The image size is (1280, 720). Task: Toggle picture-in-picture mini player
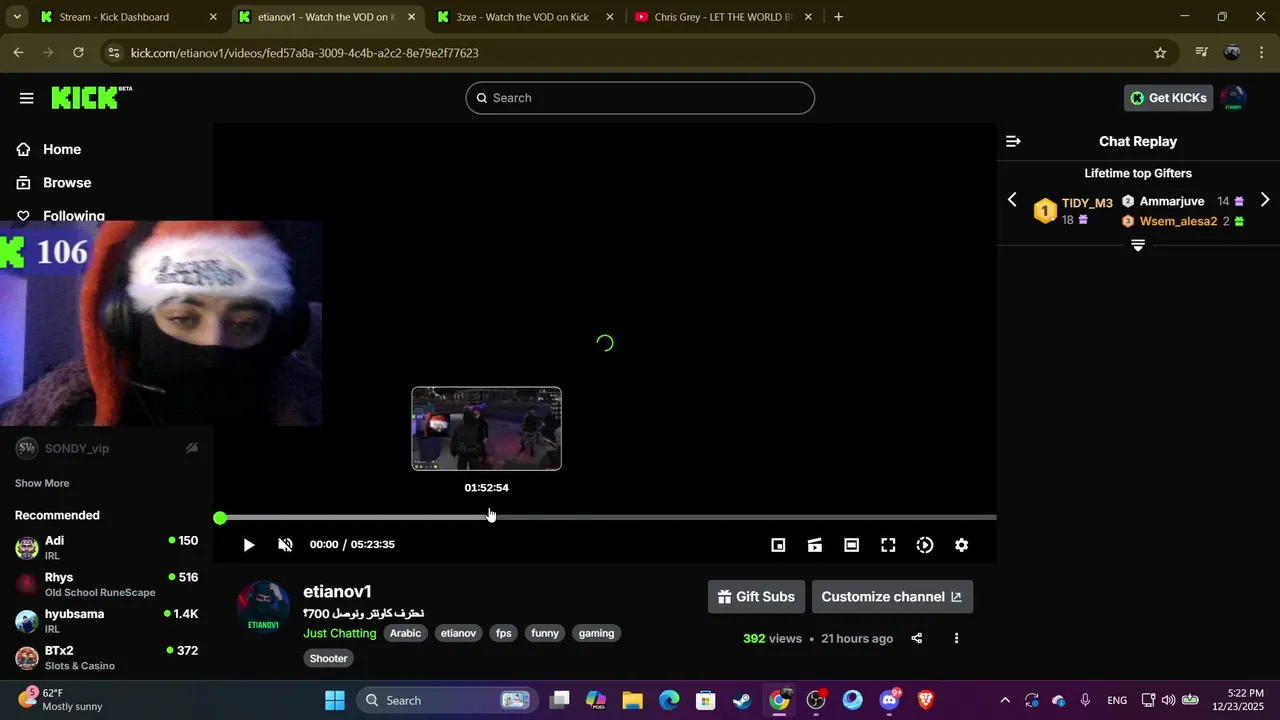pyautogui.click(x=778, y=545)
